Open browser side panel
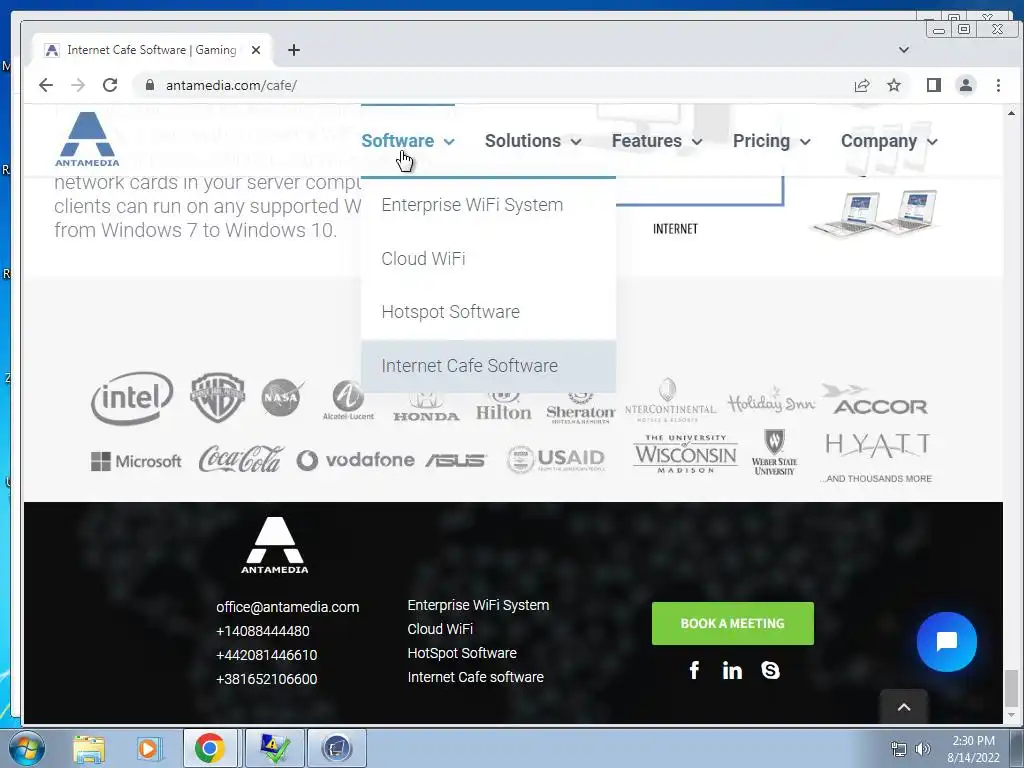This screenshot has width=1024, height=768. point(934,85)
